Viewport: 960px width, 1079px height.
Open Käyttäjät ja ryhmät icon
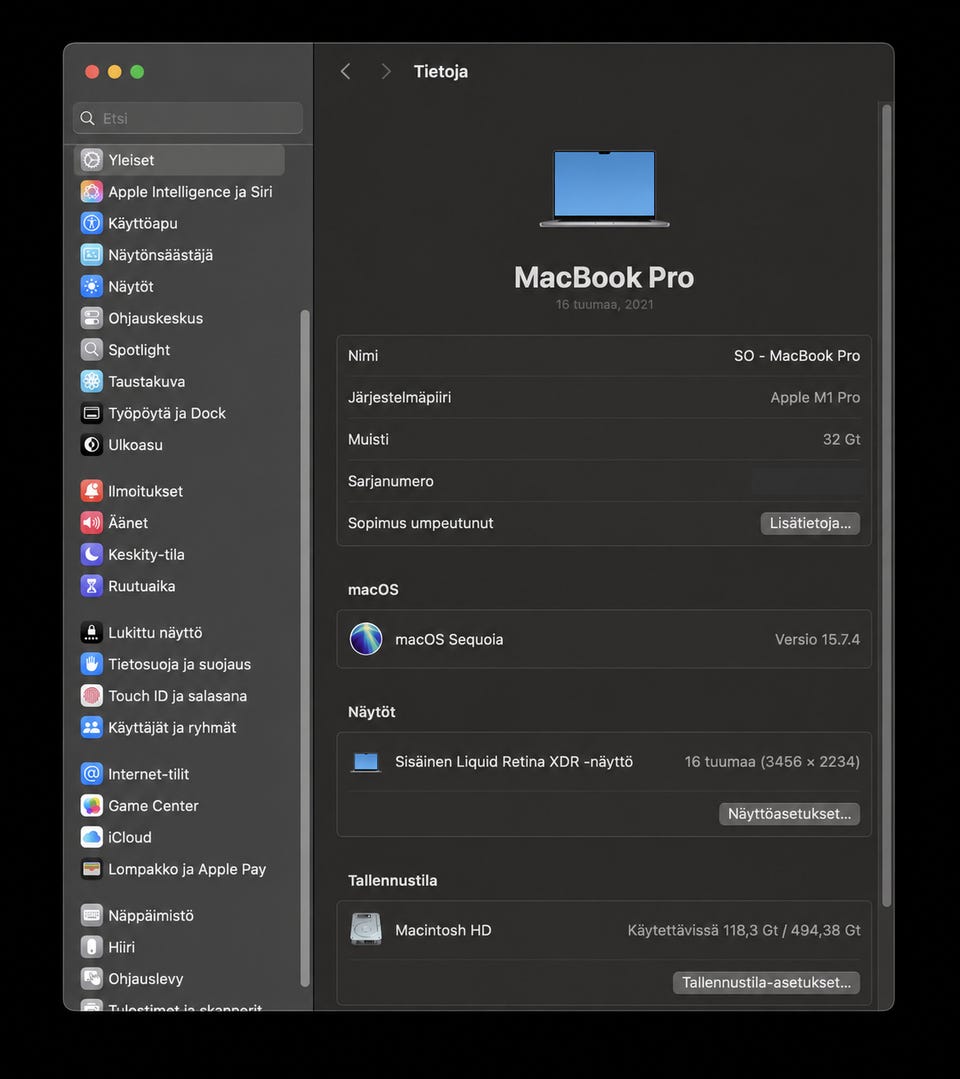coord(92,727)
